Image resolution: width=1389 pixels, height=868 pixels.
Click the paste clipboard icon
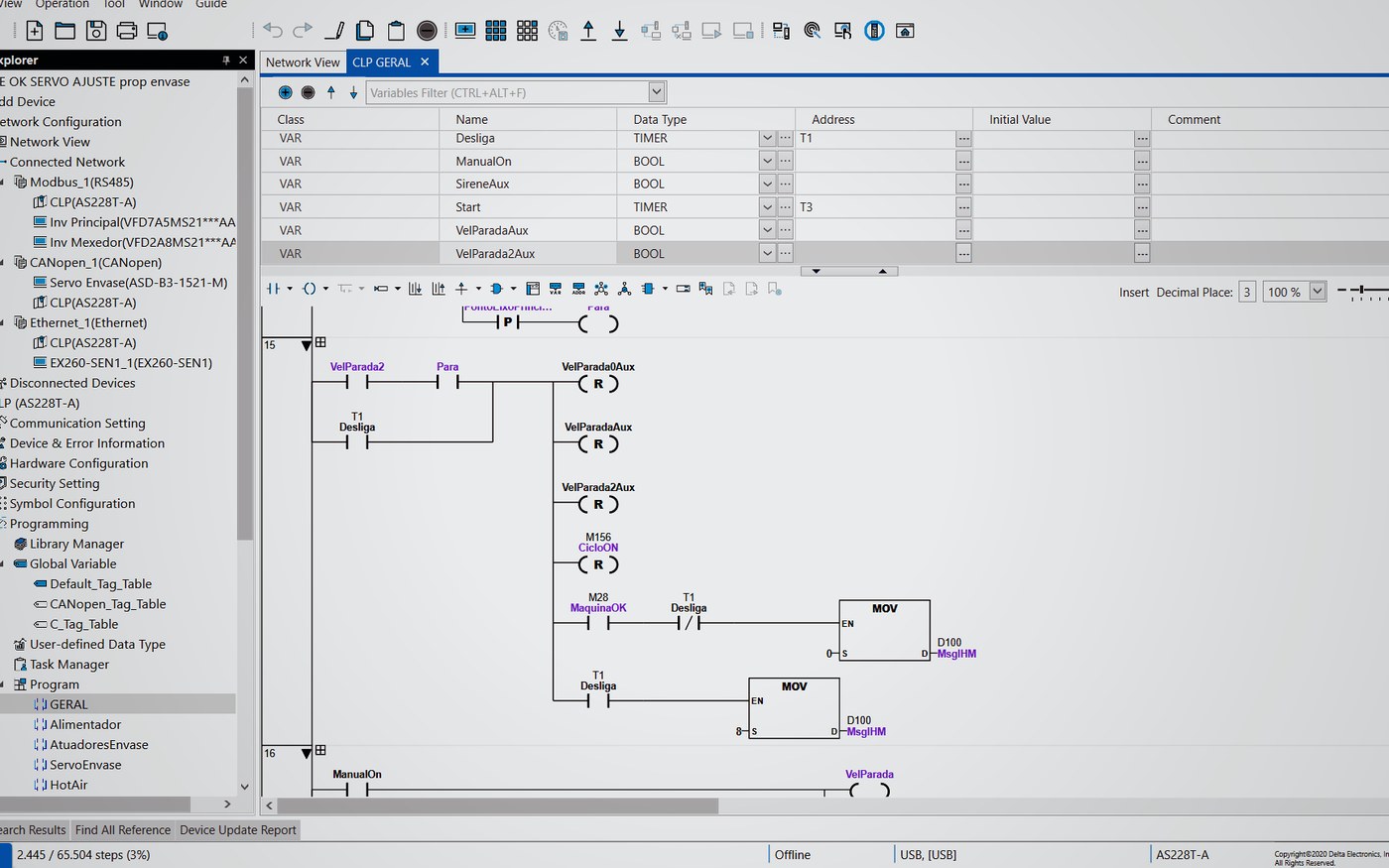click(x=396, y=31)
